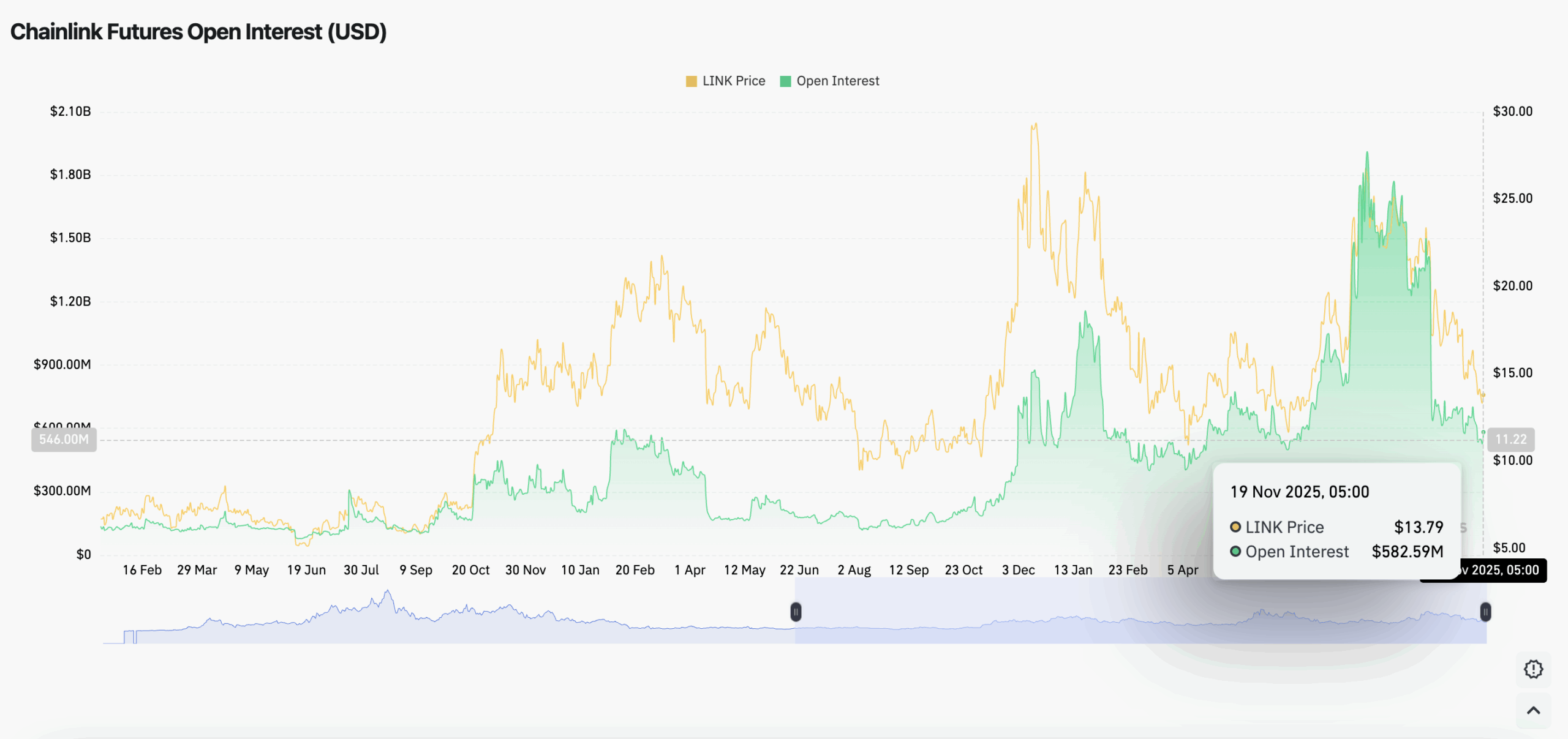Select the left range-selector handle icon
Image resolution: width=1568 pixels, height=739 pixels.
tap(794, 610)
